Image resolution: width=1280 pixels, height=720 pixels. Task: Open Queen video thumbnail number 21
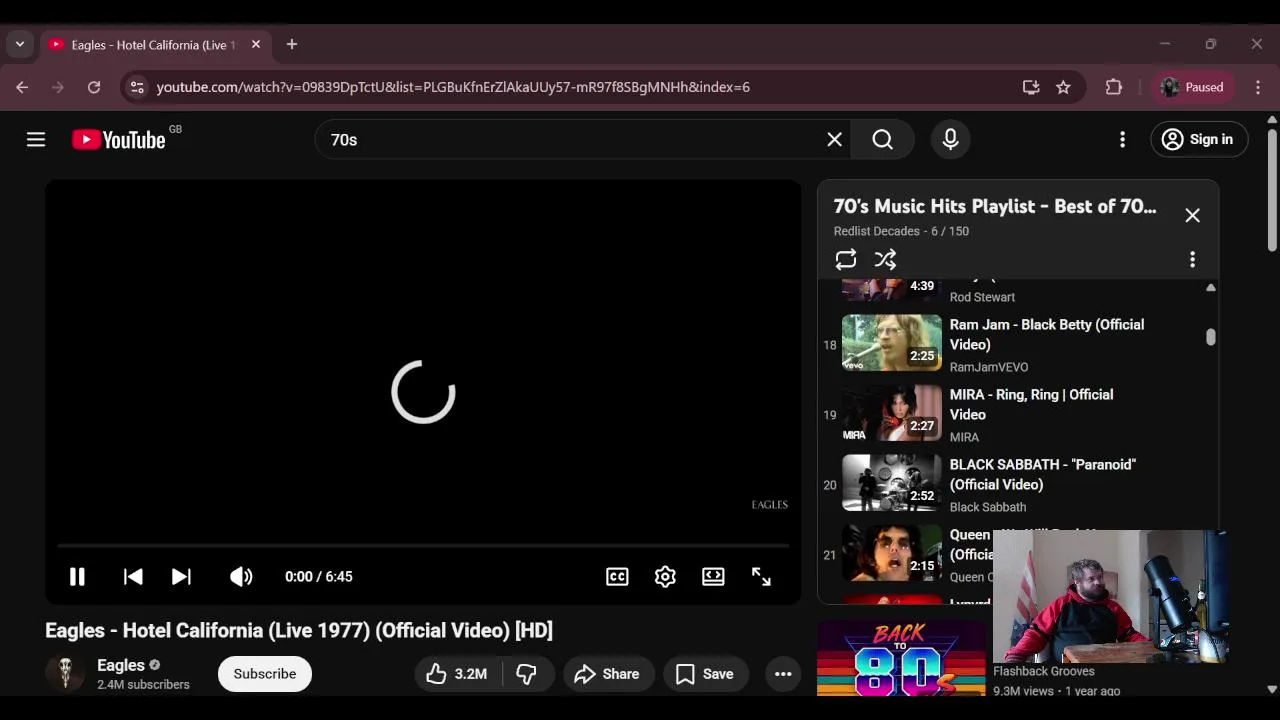pyautogui.click(x=892, y=553)
